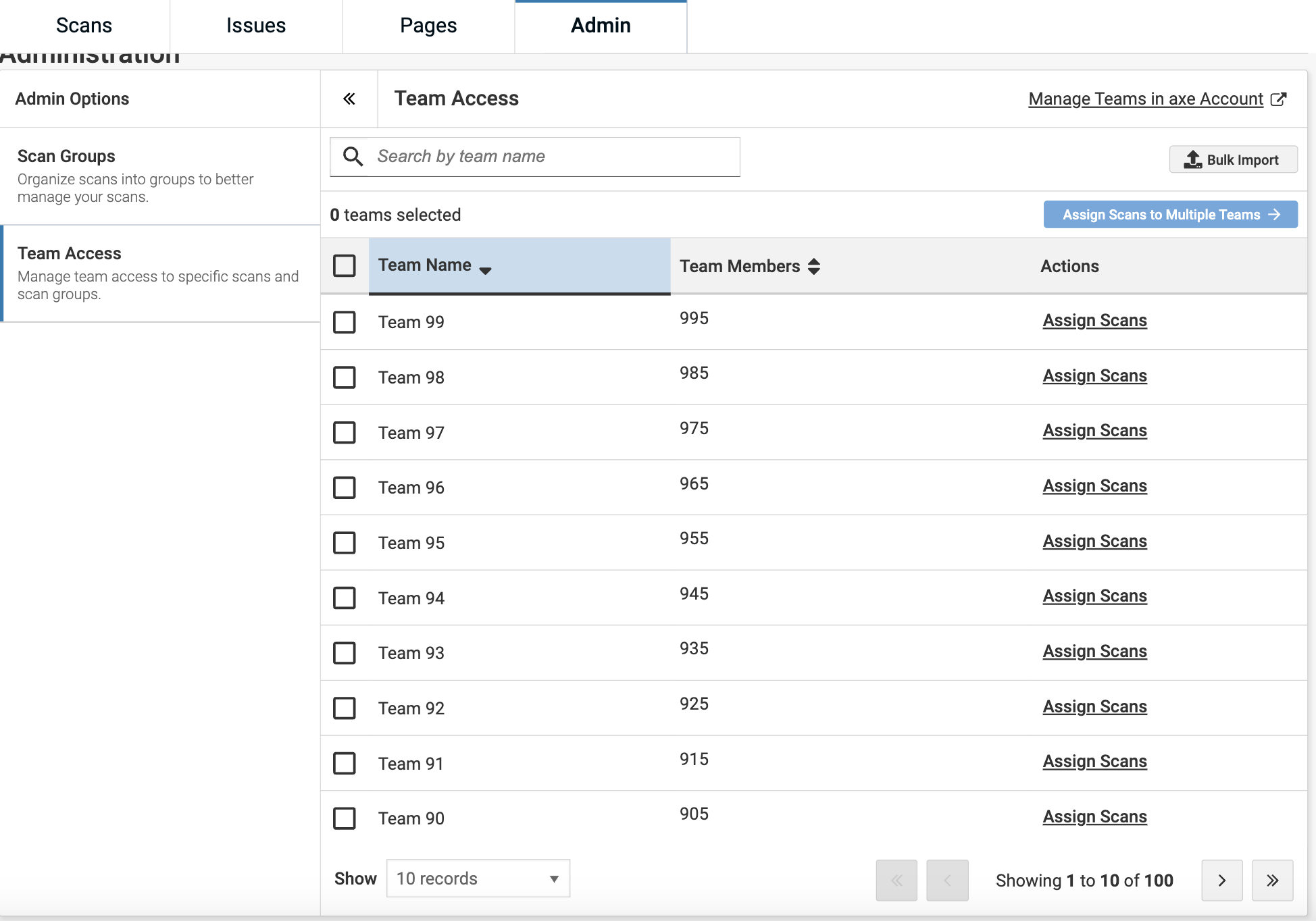Viewport: 1316px width, 921px height.
Task: Go to the next page of teams
Action: click(1221, 880)
